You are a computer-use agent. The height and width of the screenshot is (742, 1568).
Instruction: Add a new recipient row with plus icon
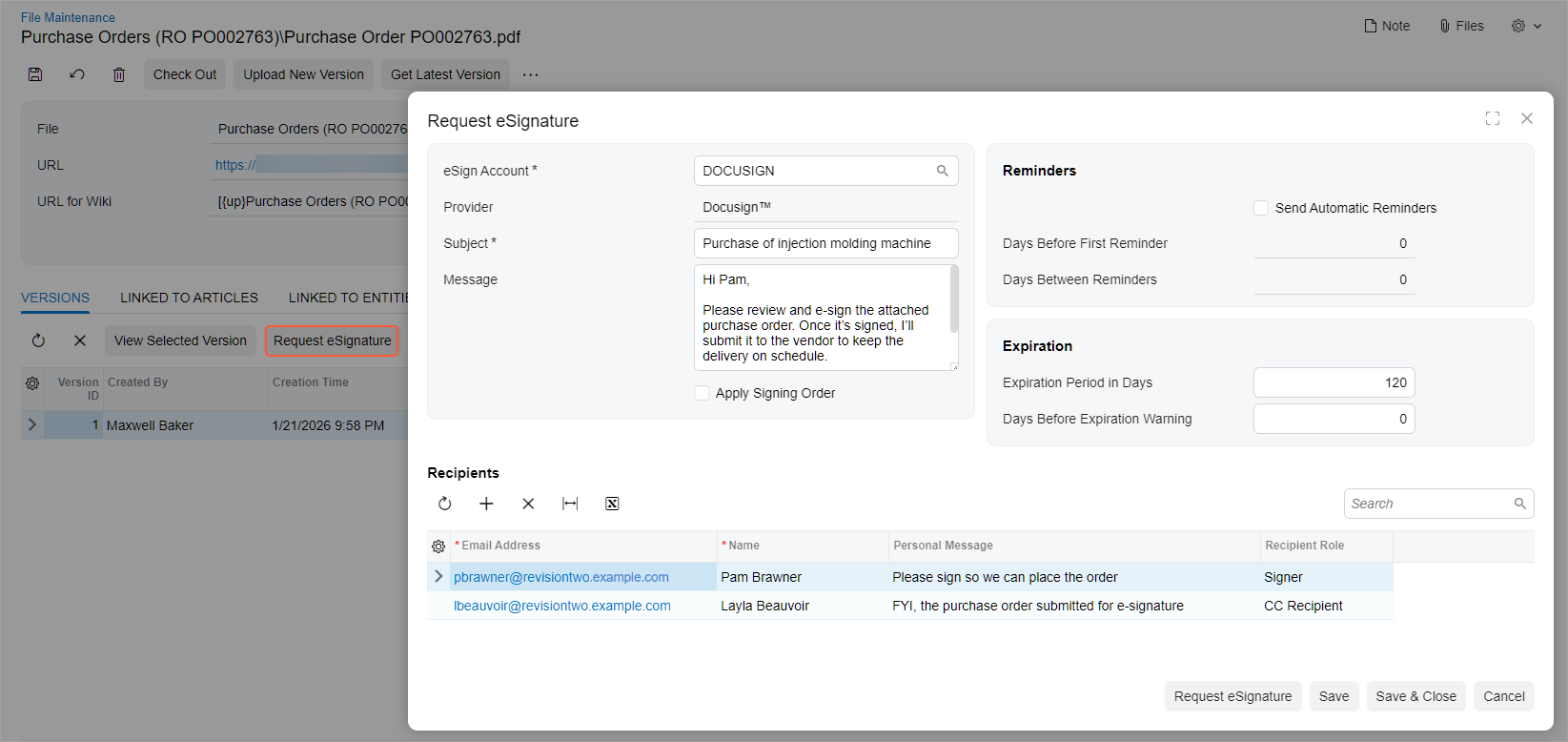click(x=486, y=504)
